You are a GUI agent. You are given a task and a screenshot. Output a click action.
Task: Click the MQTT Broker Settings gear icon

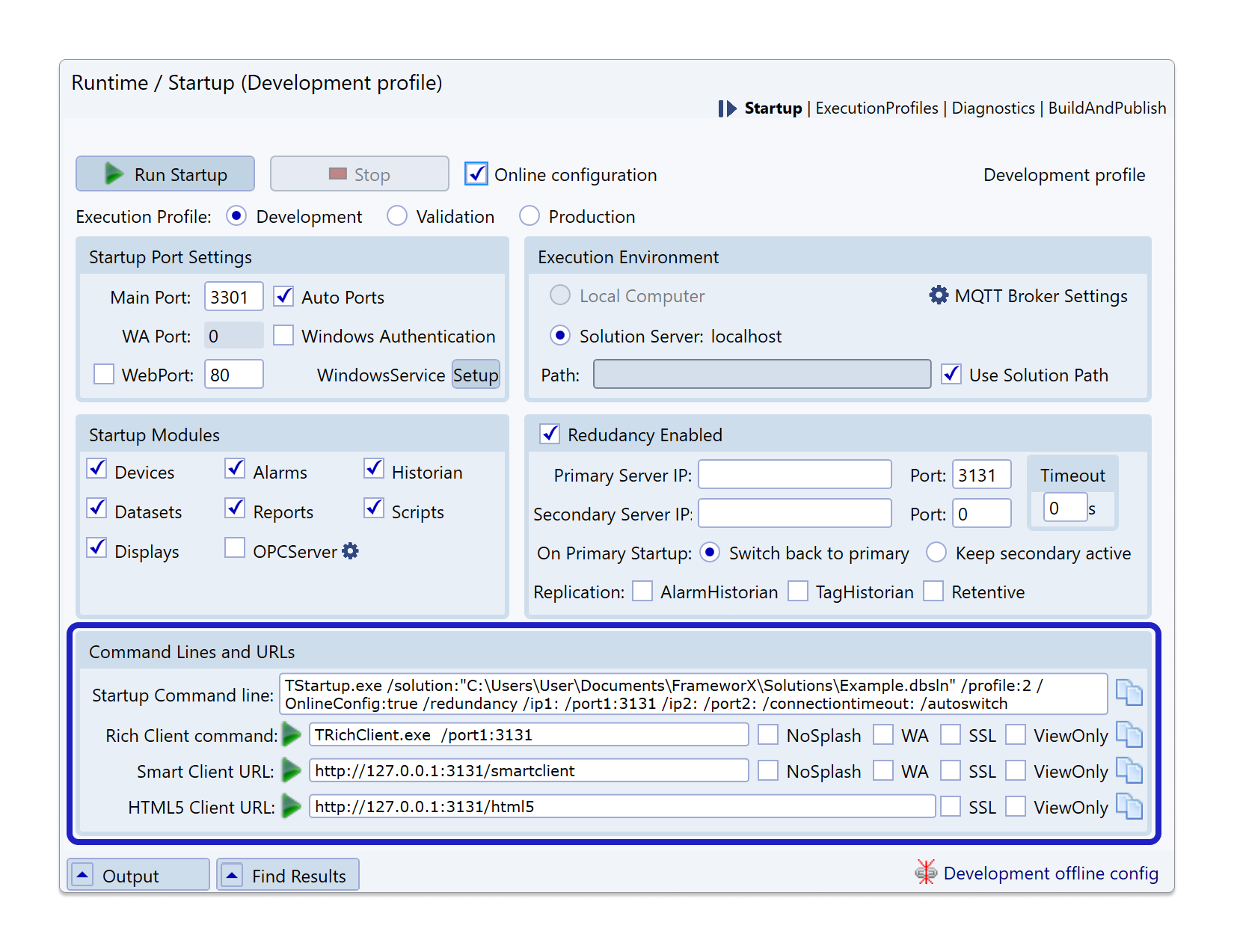(x=938, y=295)
